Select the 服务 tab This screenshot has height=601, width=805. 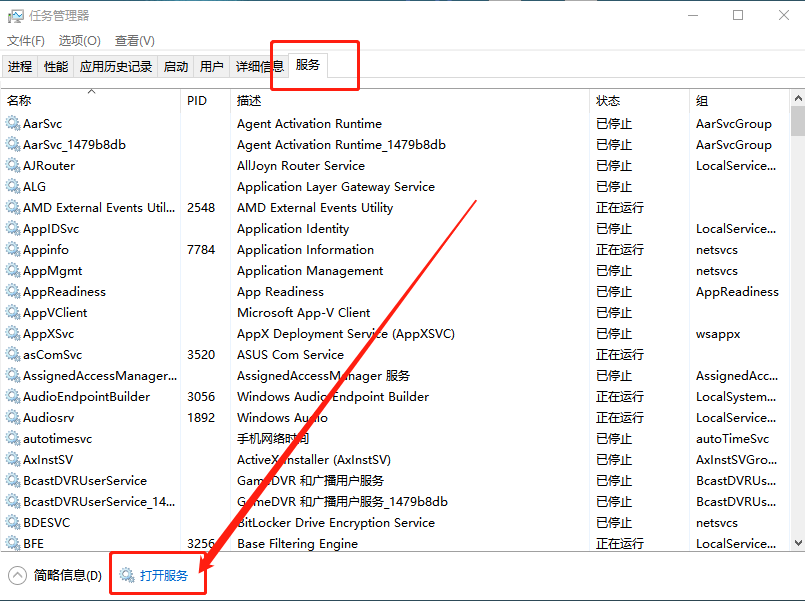point(308,65)
